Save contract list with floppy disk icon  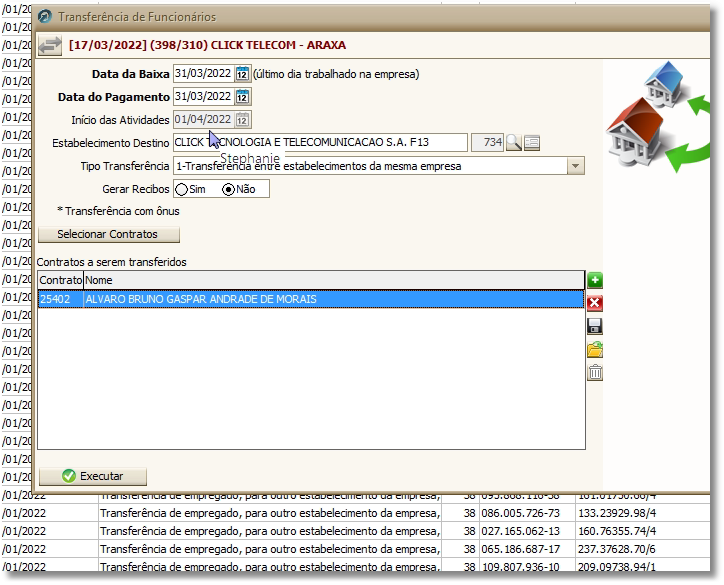595,326
